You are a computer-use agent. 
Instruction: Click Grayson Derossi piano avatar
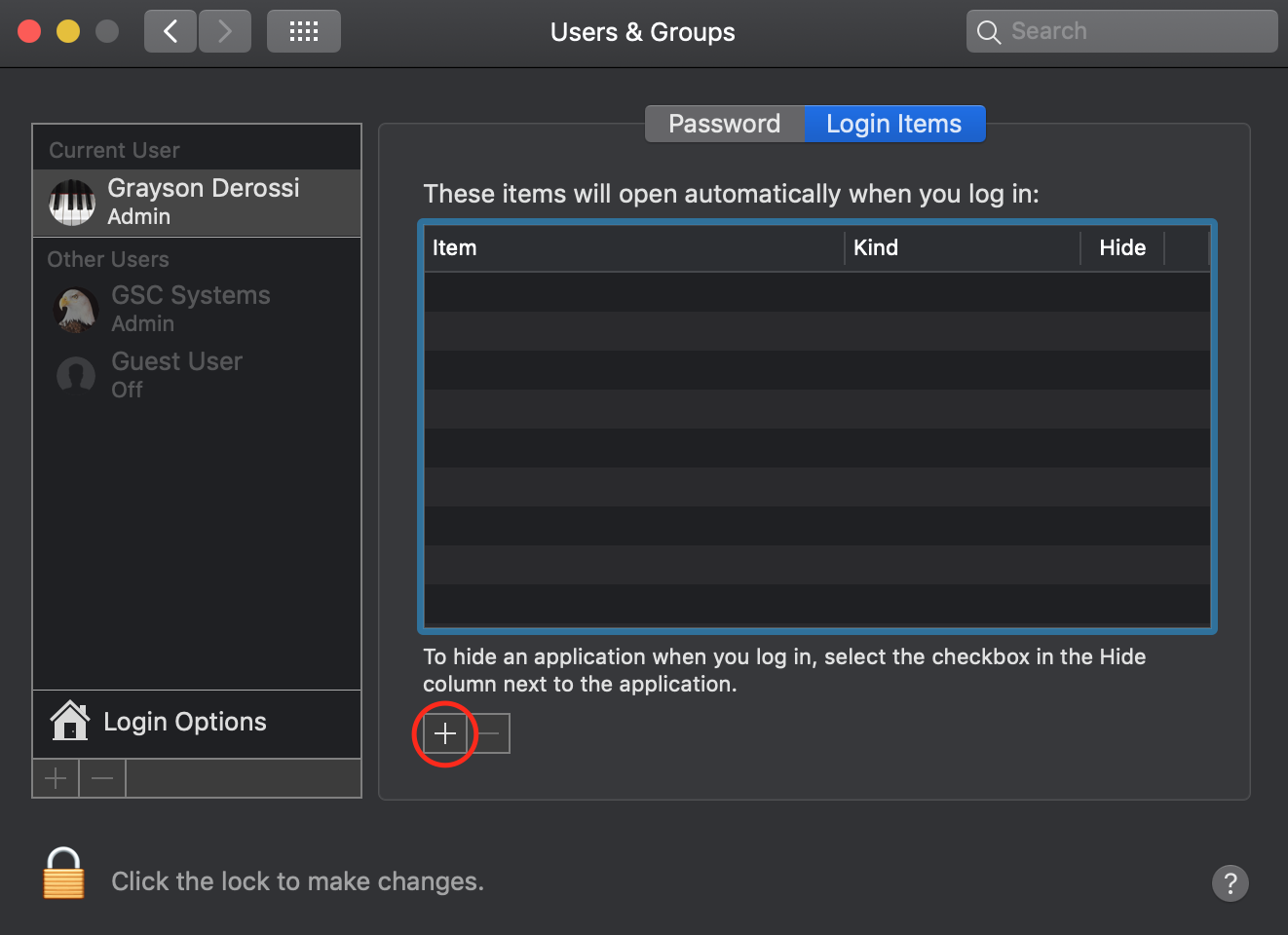[72, 203]
